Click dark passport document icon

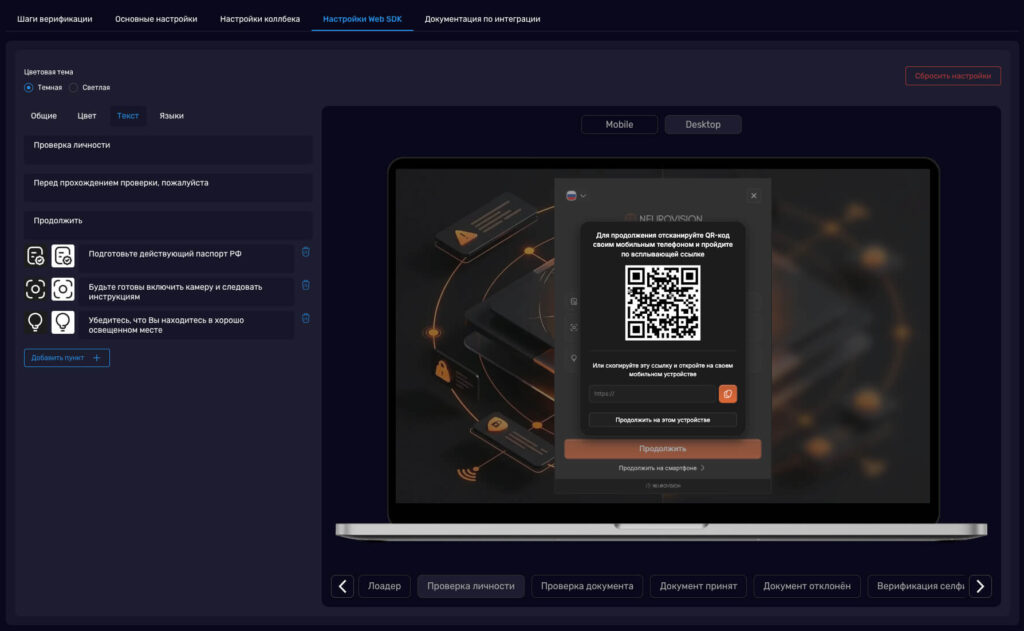(35, 256)
